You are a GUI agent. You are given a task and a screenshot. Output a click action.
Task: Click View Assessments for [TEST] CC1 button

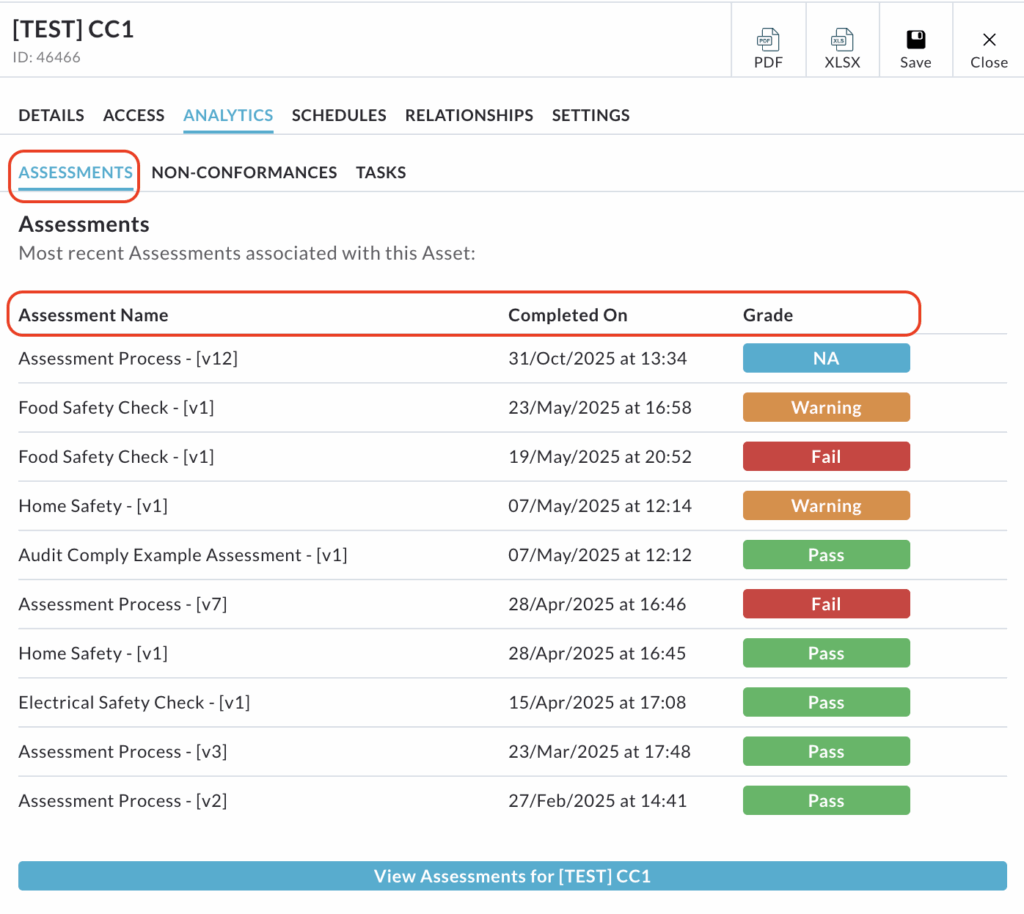tap(512, 876)
